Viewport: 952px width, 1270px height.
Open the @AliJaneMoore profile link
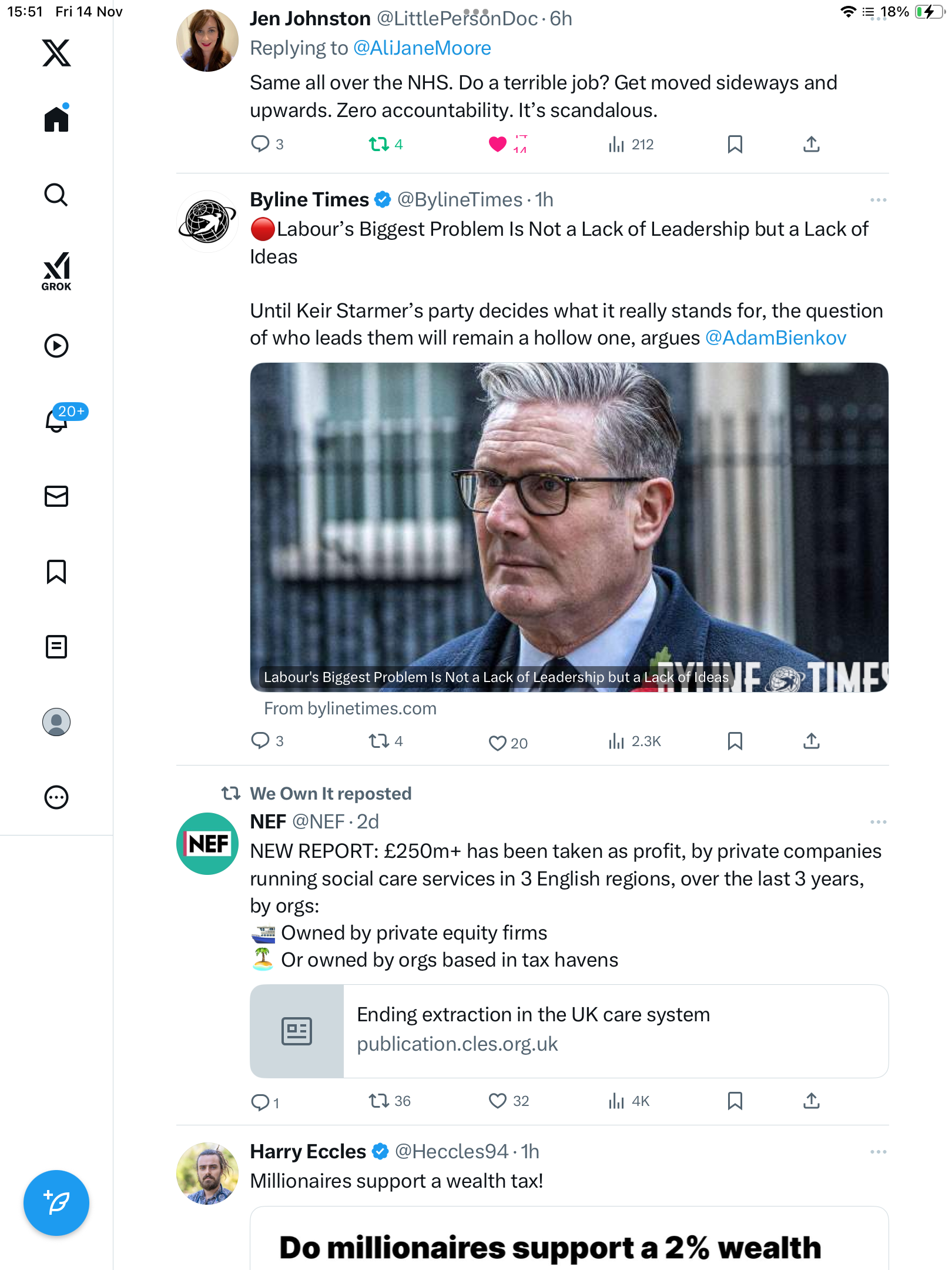tap(422, 48)
